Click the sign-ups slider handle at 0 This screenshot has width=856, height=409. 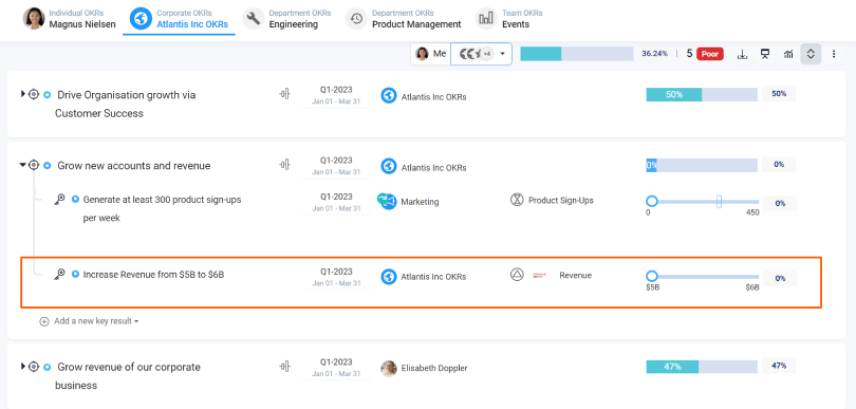(652, 201)
